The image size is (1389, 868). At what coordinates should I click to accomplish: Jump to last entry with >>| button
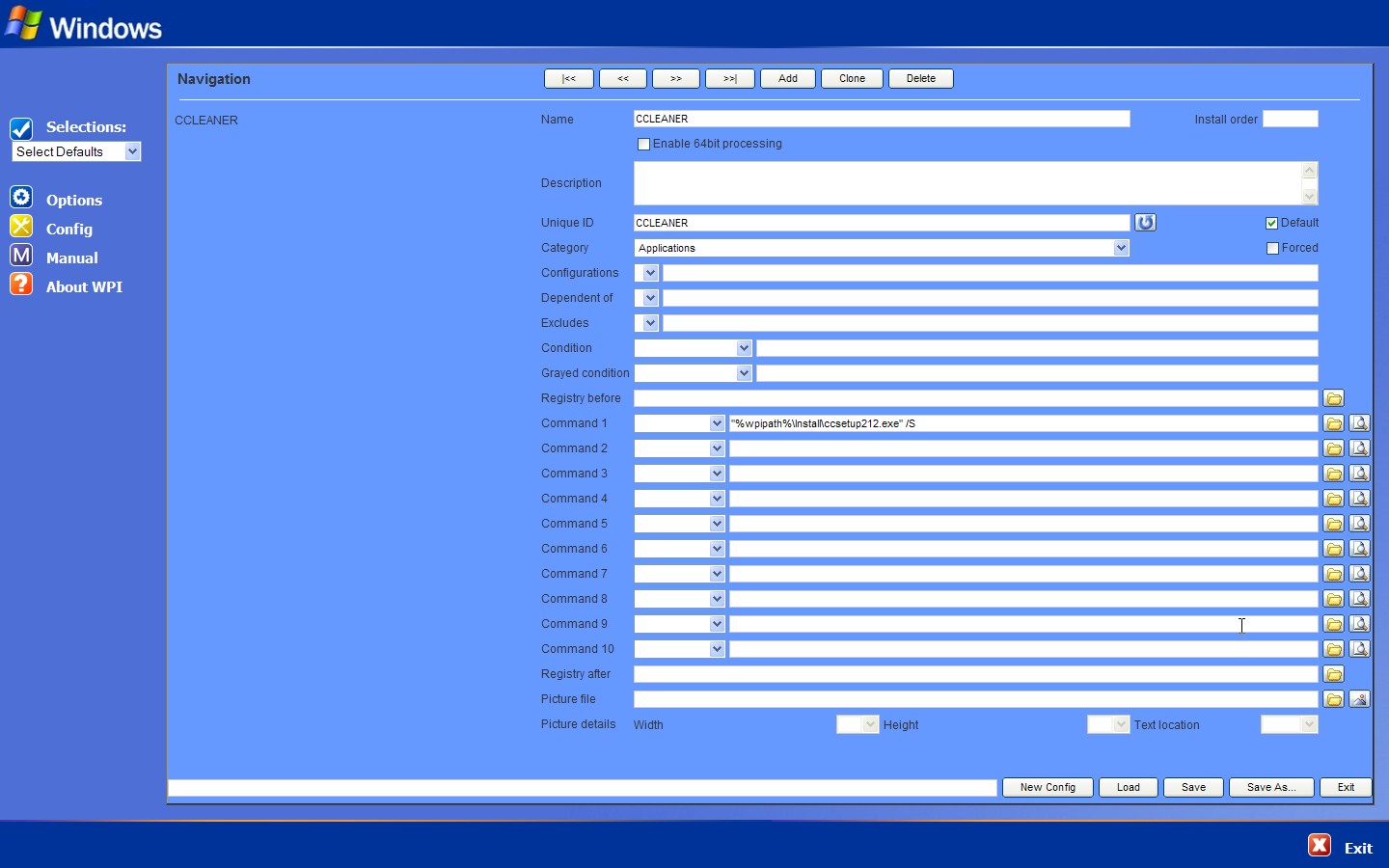[730, 79]
